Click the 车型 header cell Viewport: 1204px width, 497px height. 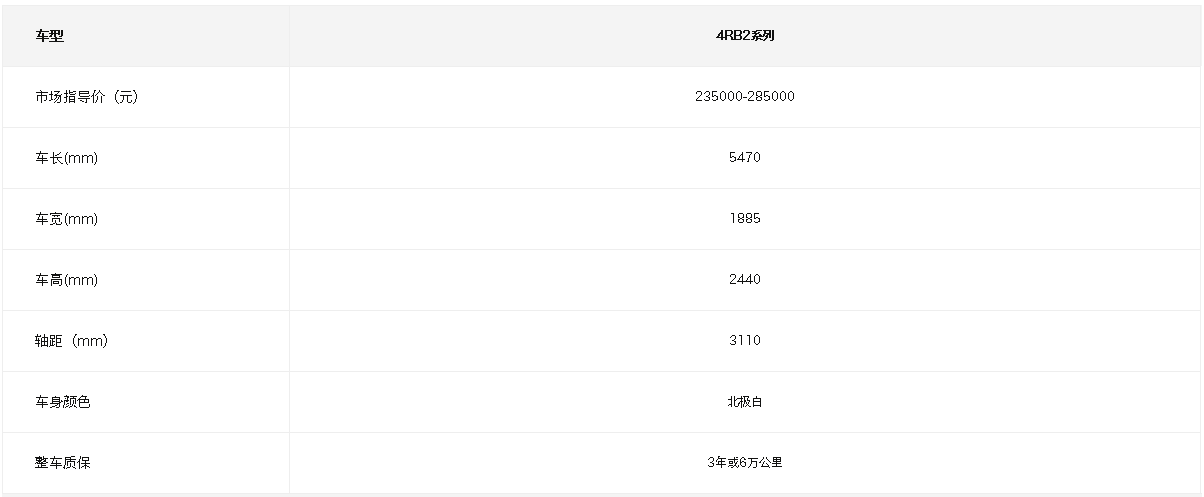pos(49,36)
